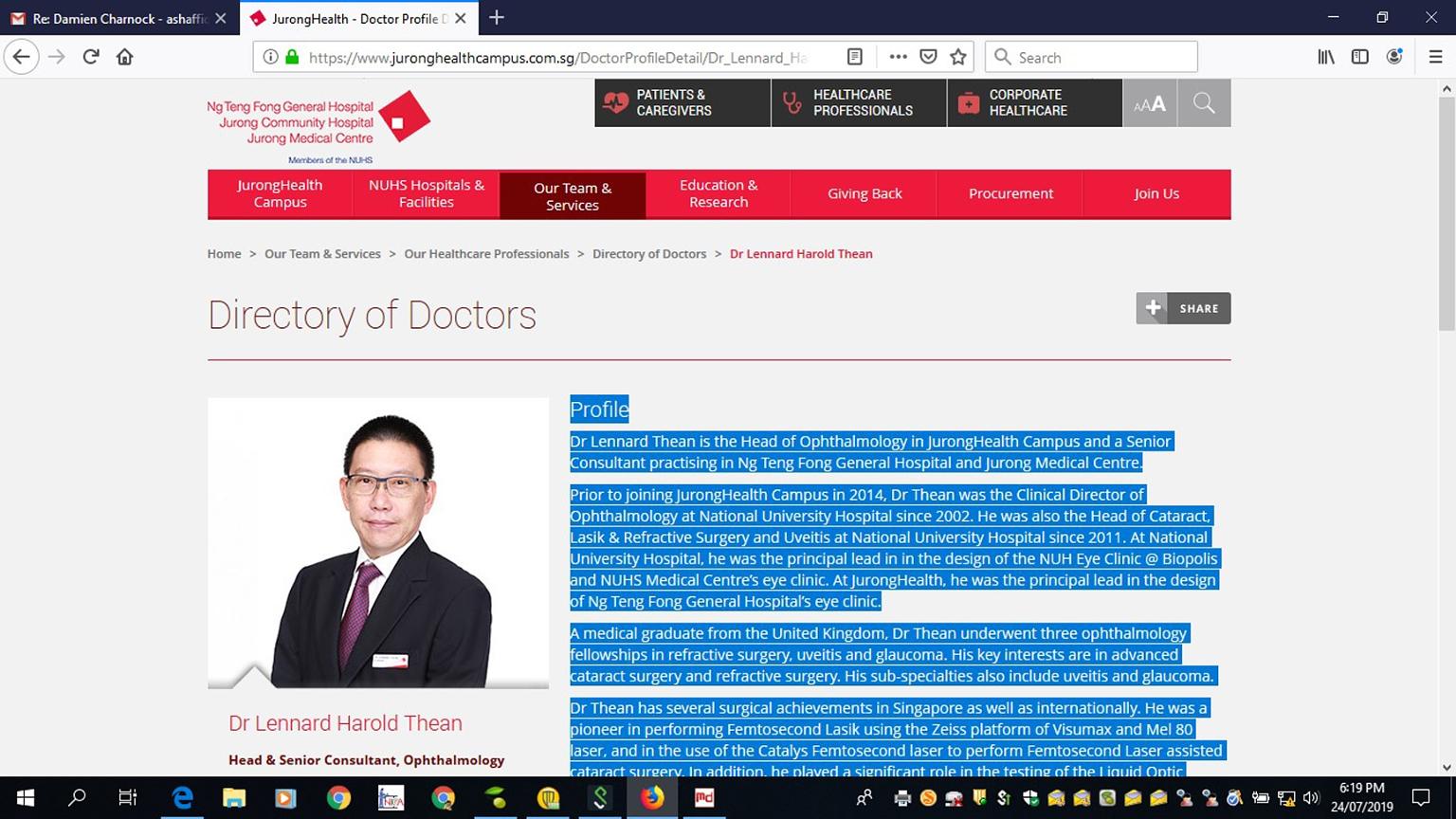Viewport: 1456px width, 819px height.
Task: Select Education & Research in the navigation
Action: (x=718, y=194)
